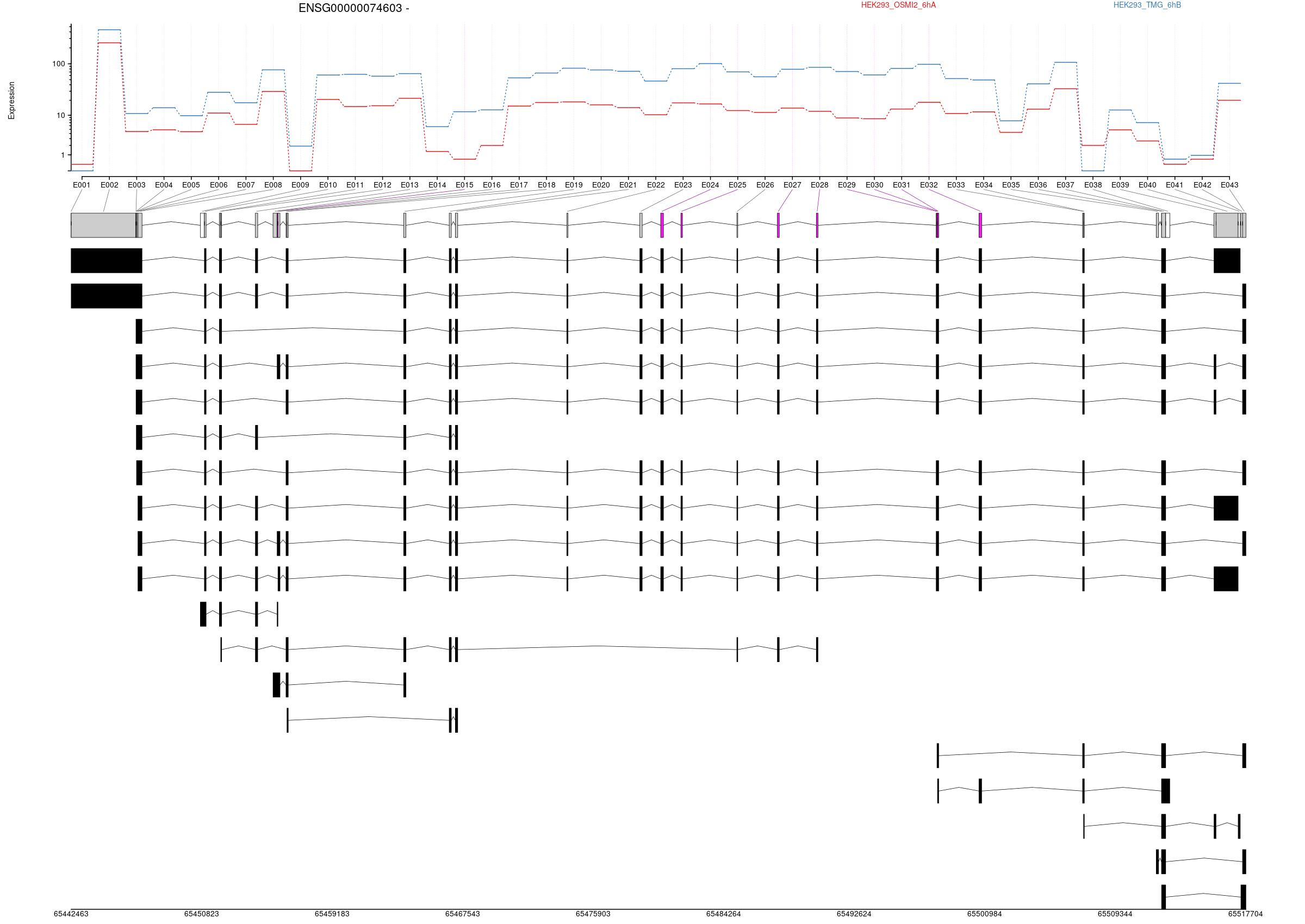The image size is (1305, 924).
Task: Click exon label E003
Action: coord(136,185)
